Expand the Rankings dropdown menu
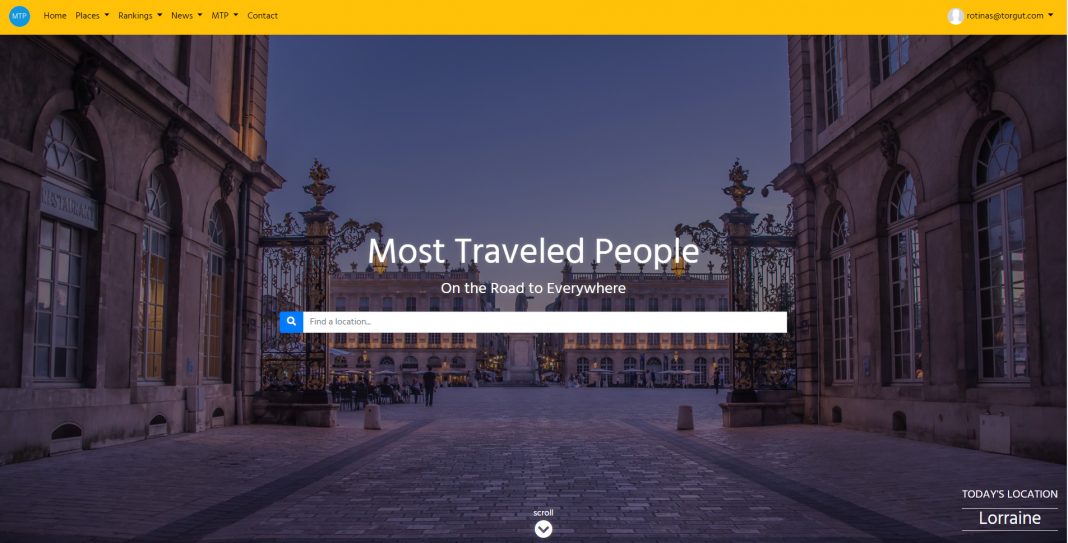 coord(140,16)
